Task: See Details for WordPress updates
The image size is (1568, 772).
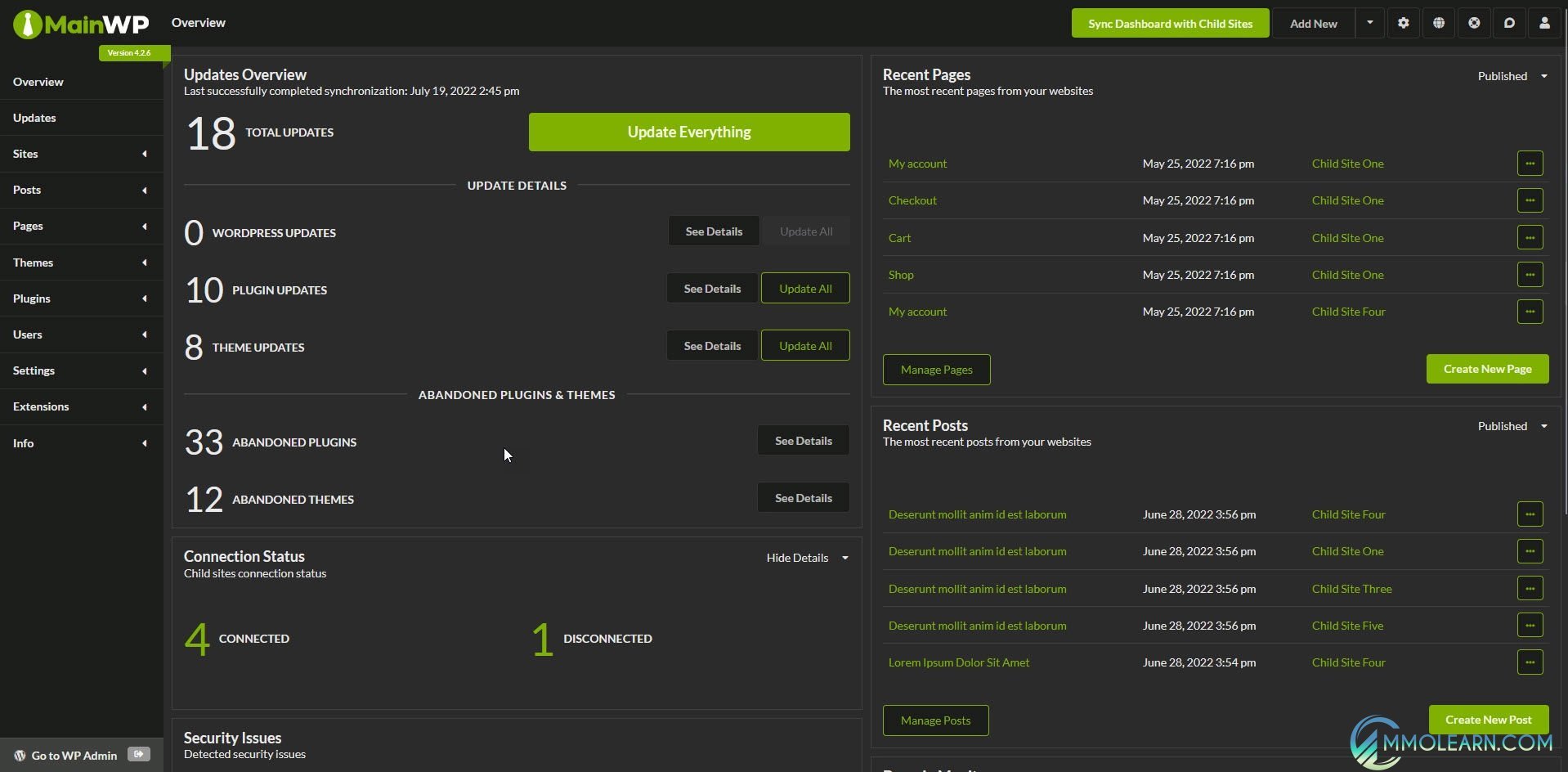Action: 714,231
